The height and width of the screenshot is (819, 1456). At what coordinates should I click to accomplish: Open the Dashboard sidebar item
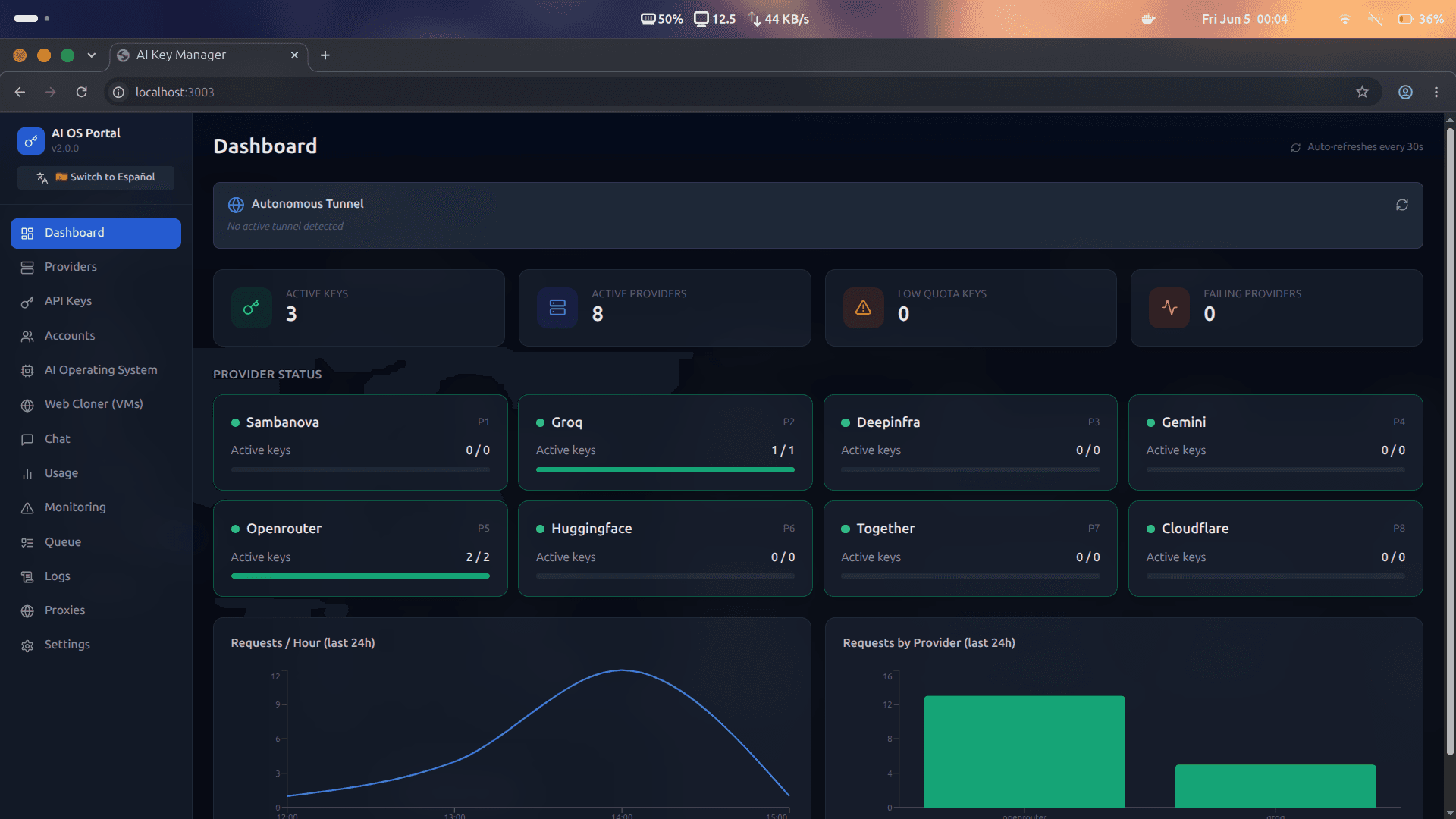96,233
